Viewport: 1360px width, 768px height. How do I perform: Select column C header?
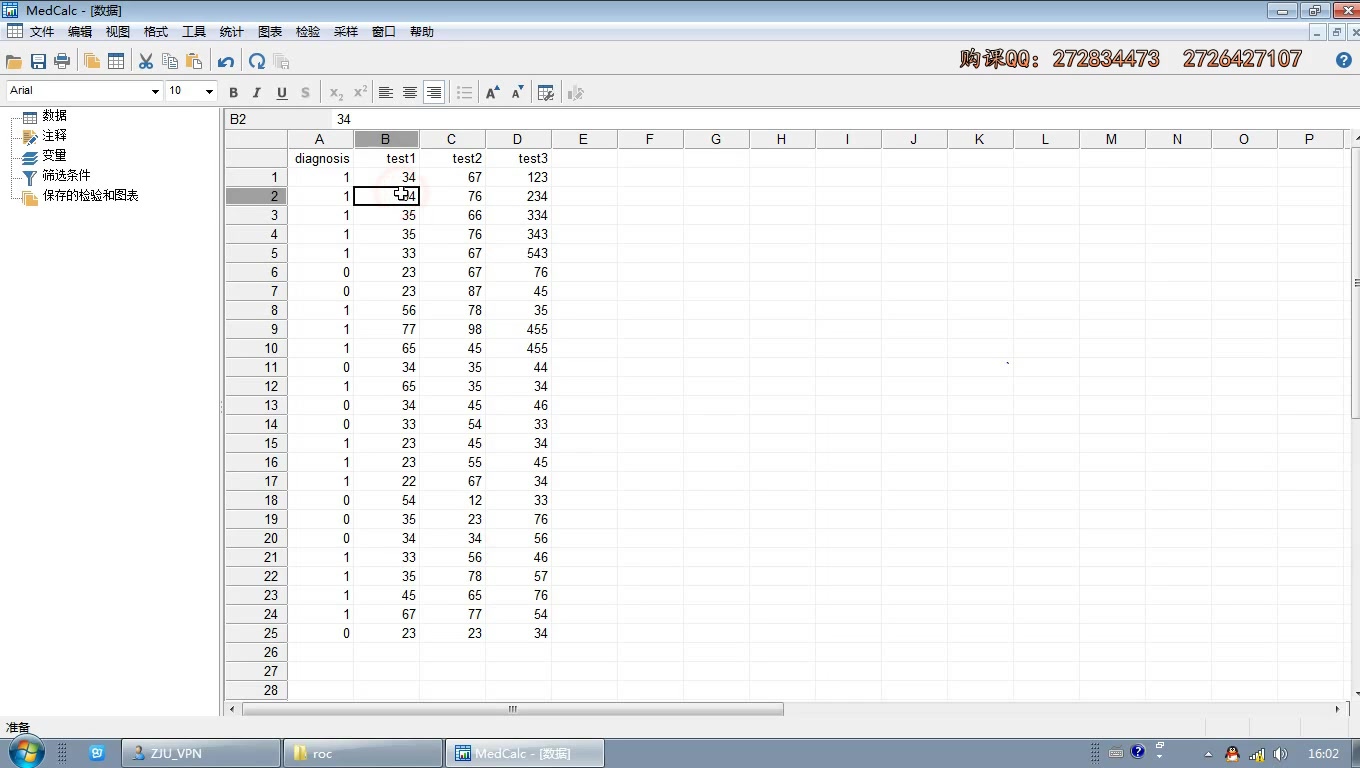click(x=452, y=139)
